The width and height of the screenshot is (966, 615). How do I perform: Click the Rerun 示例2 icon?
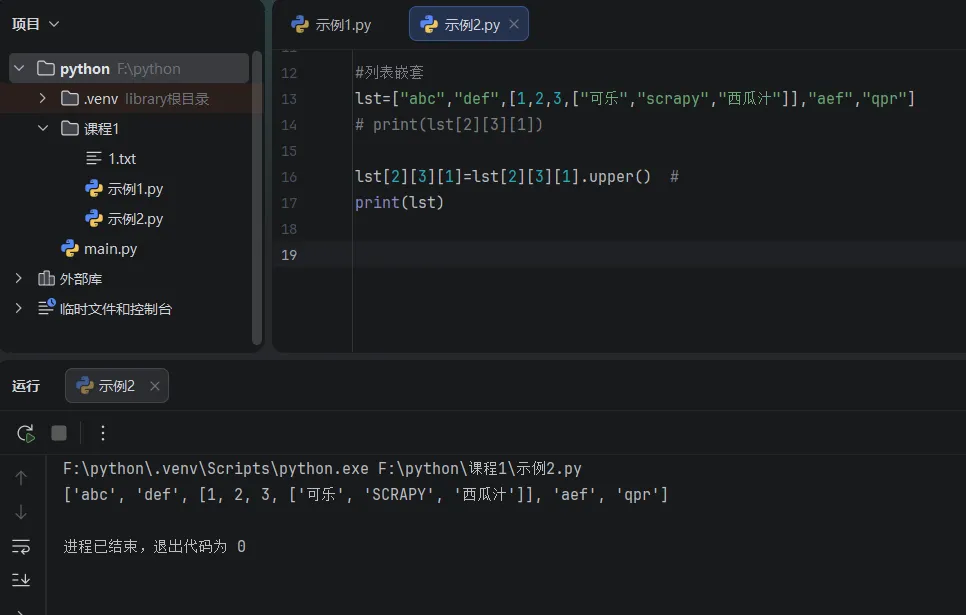tap(25, 433)
